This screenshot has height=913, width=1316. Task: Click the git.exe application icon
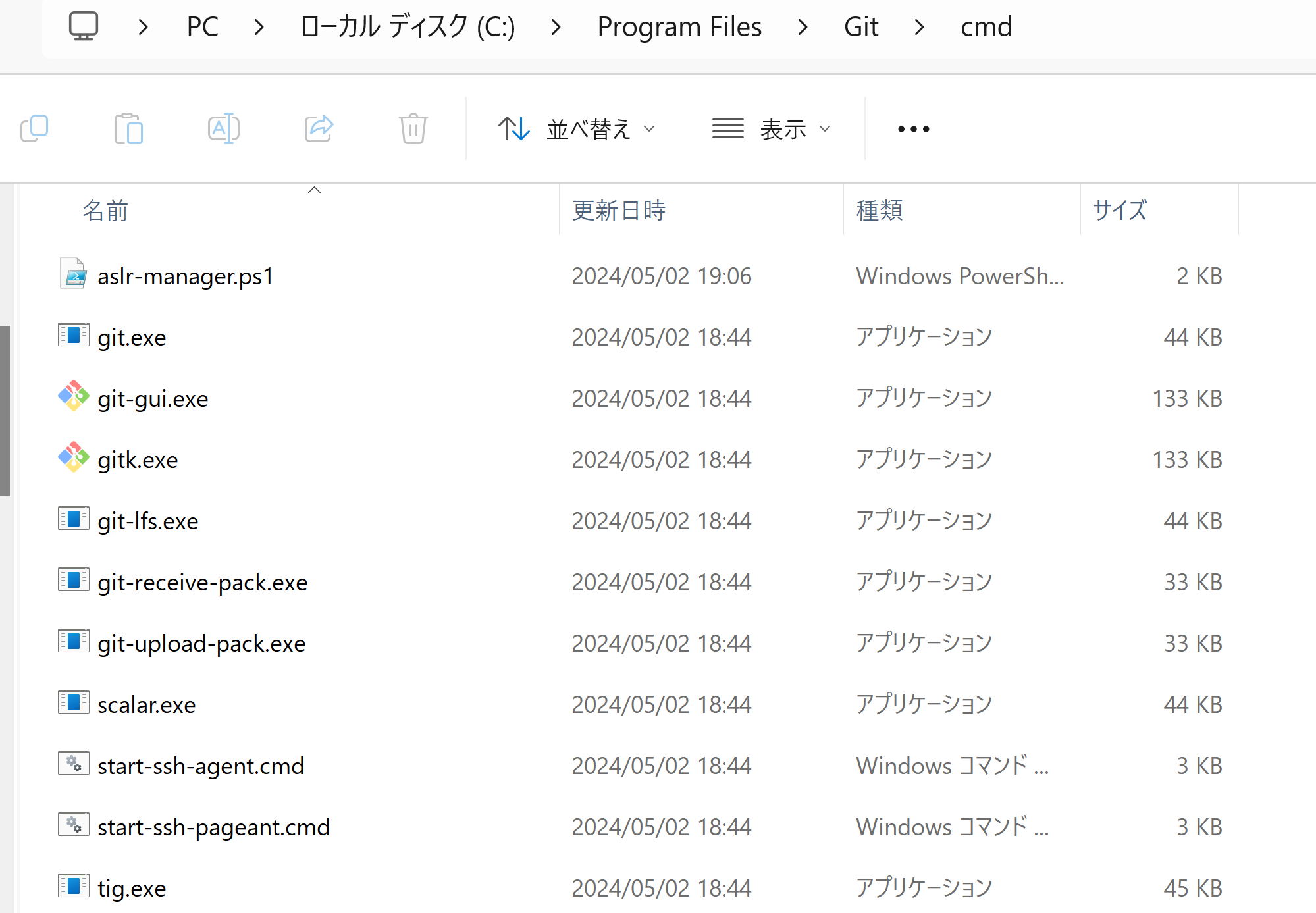click(x=73, y=335)
